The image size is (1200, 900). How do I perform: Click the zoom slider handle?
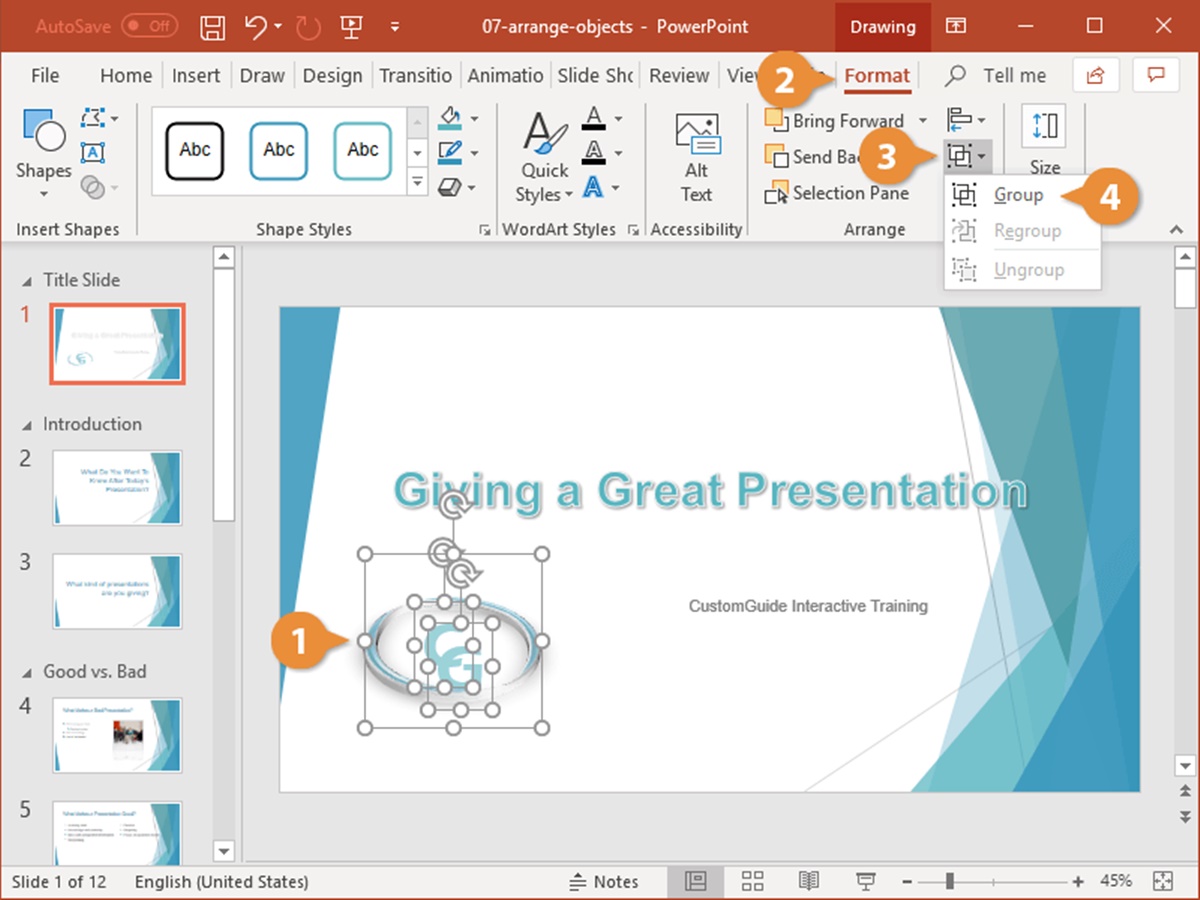pos(947,881)
